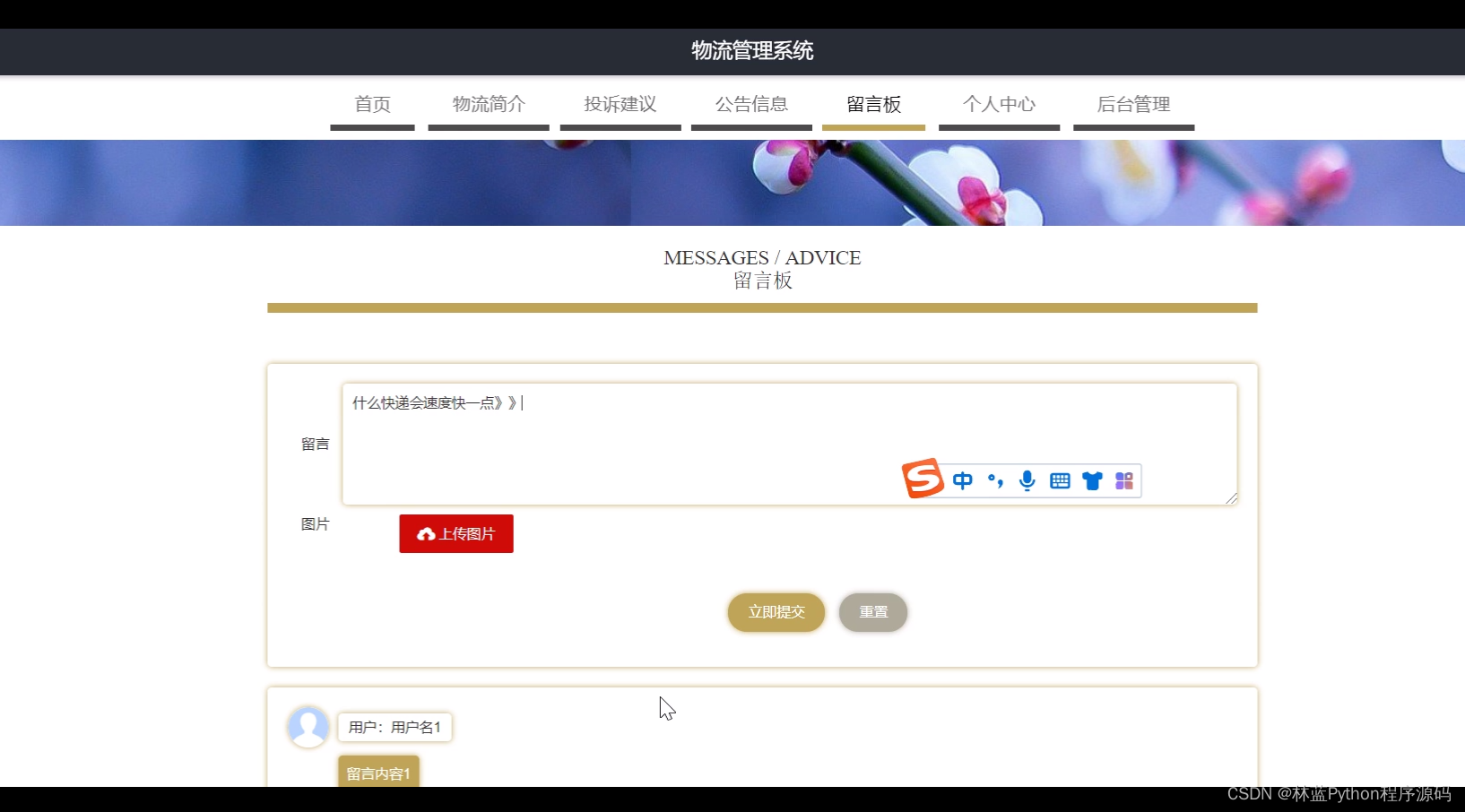1465x812 pixels.
Task: Select the punctuation mode icon in Sogou toolbar
Action: 994,480
